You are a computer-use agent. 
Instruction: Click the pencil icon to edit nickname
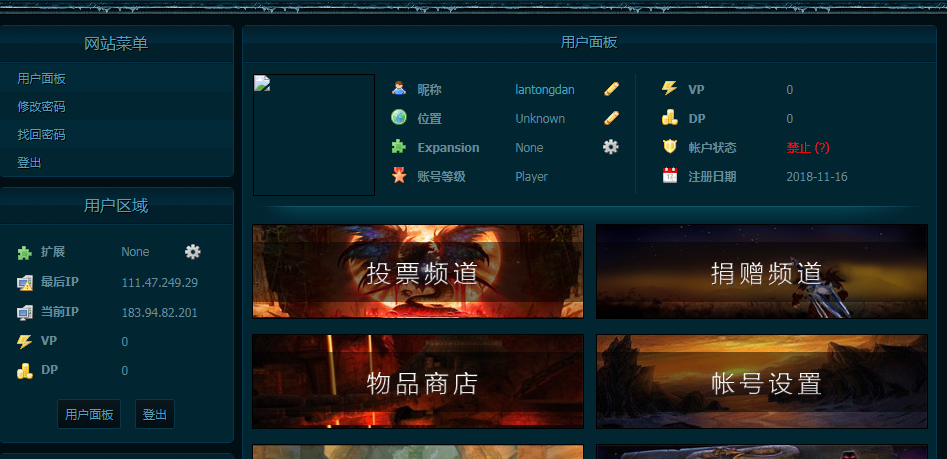point(611,89)
